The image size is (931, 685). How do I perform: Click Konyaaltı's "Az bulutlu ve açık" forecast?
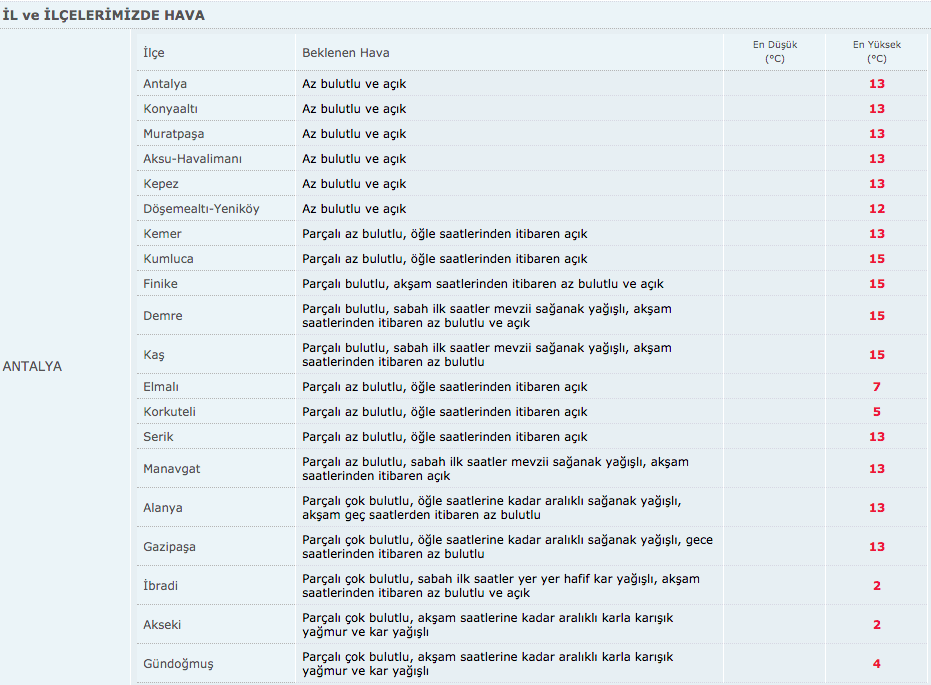tap(354, 109)
